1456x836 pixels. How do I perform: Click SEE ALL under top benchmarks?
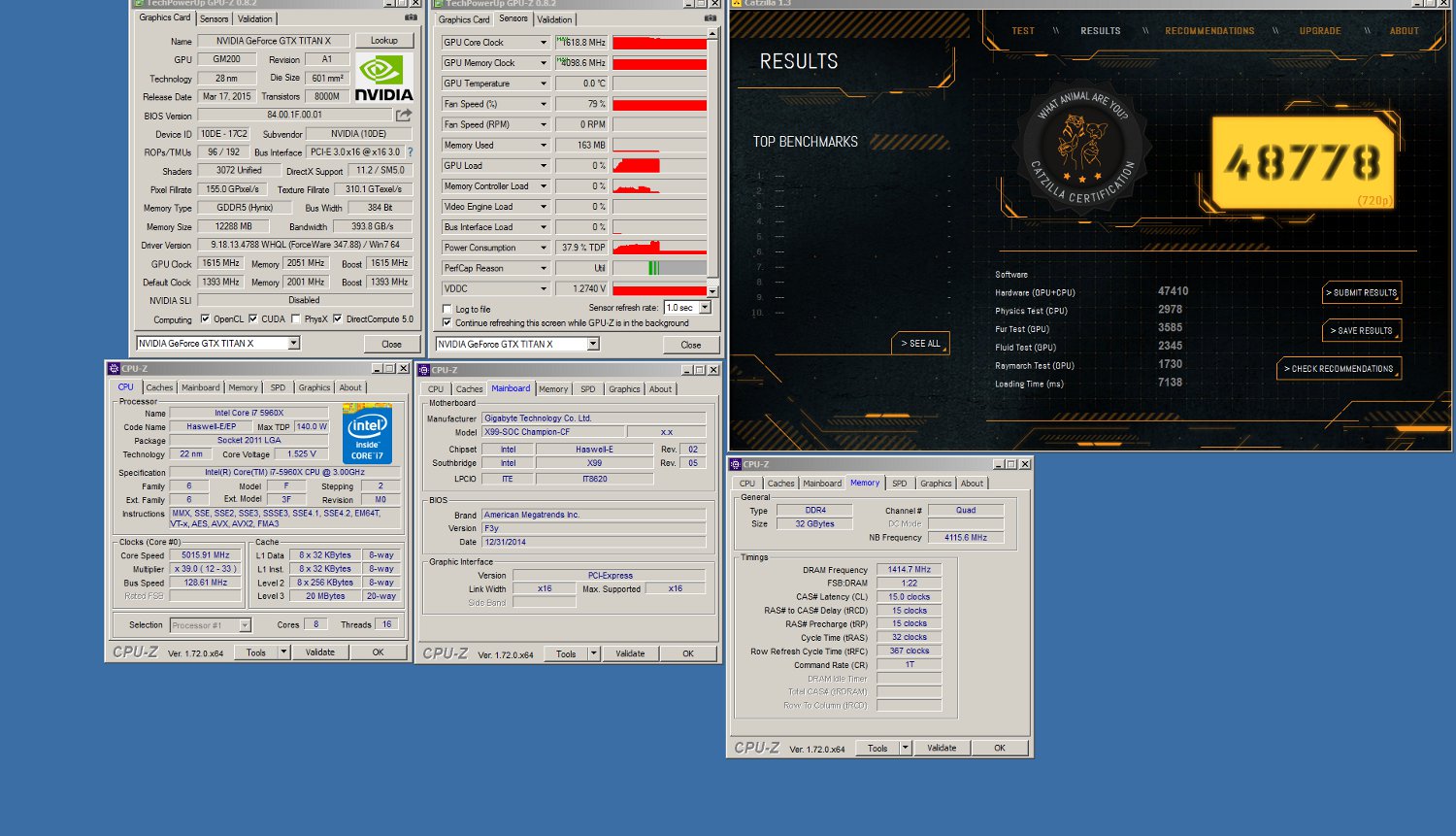point(920,343)
